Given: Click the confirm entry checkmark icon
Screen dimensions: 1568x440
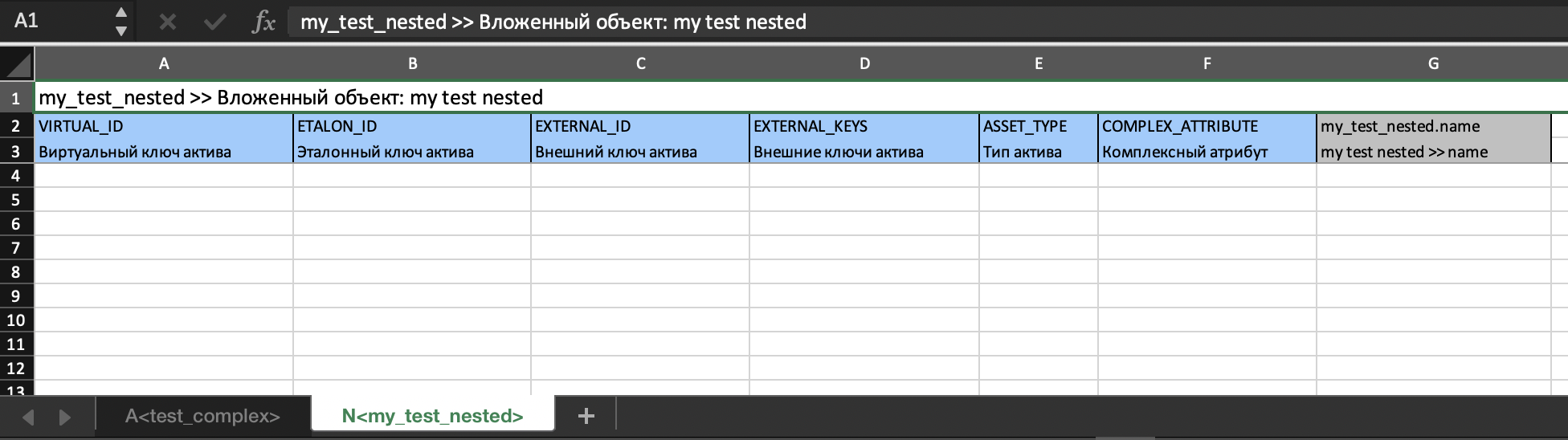Looking at the screenshot, I should tap(214, 22).
